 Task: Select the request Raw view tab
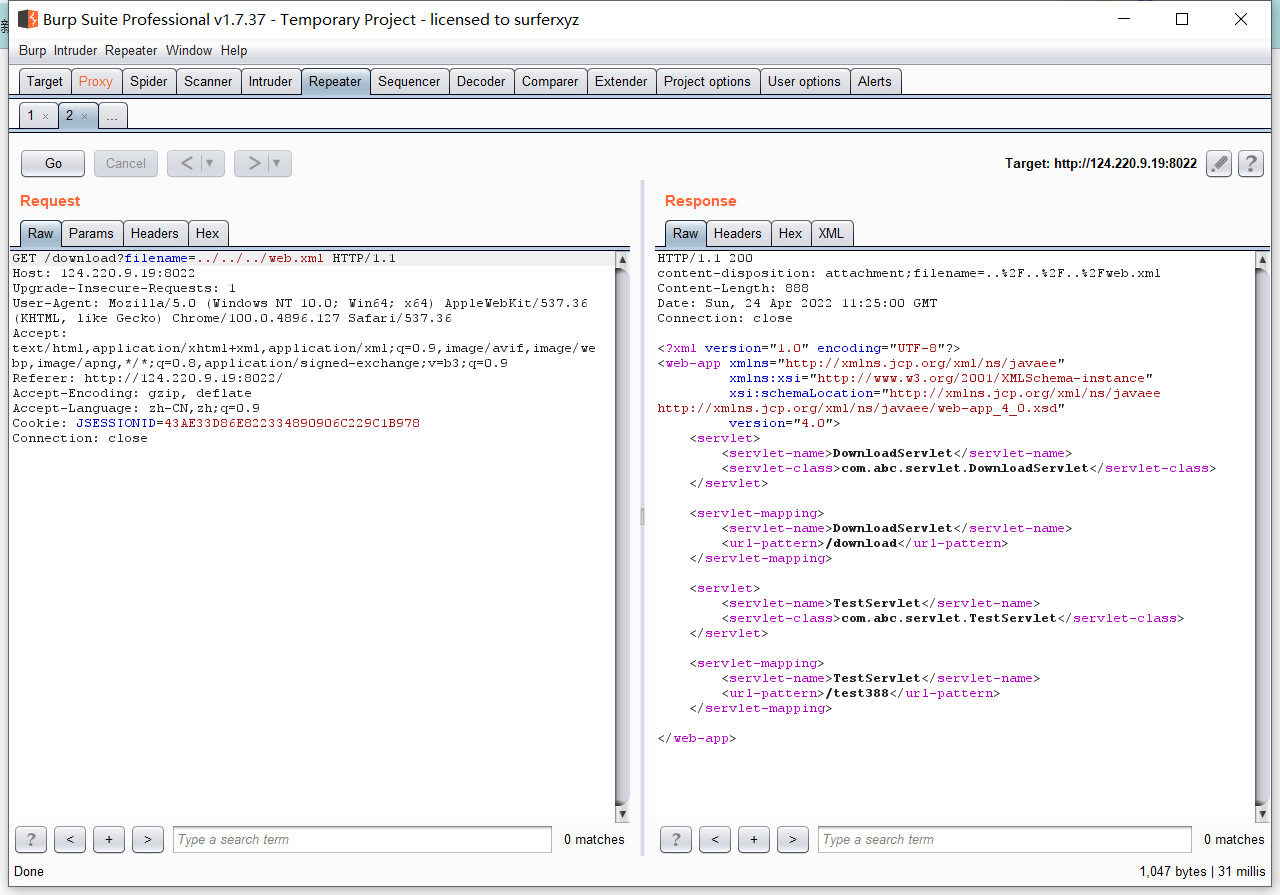click(x=41, y=233)
